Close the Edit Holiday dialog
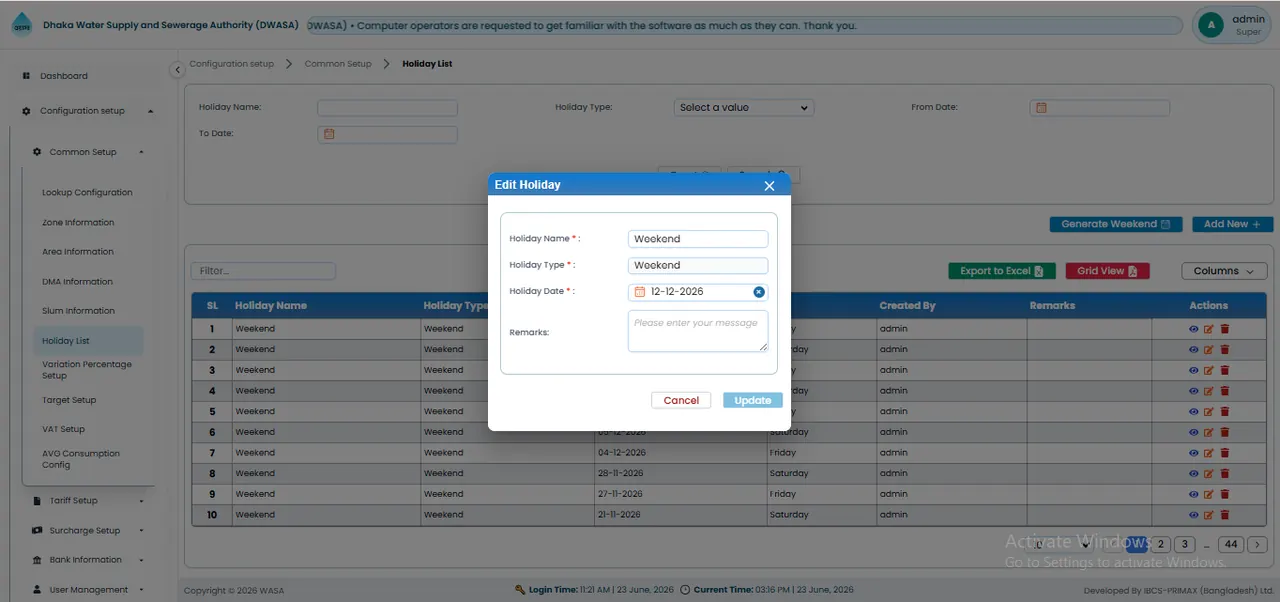Viewport: 1280px width, 602px height. click(x=769, y=185)
